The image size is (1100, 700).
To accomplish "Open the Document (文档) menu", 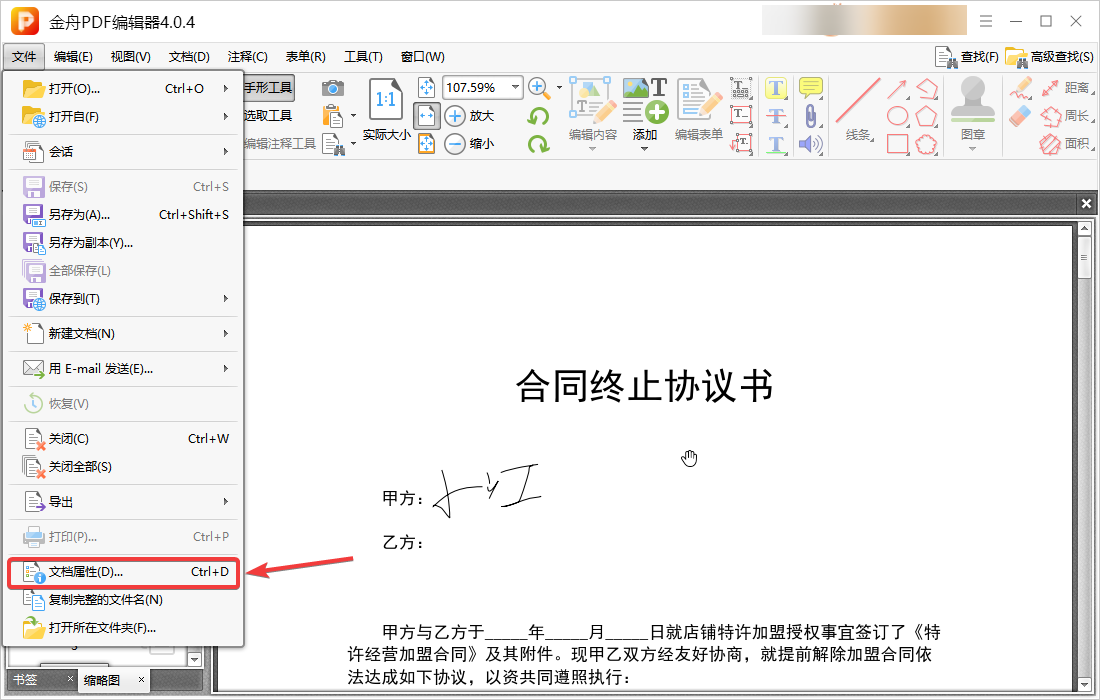I will pyautogui.click(x=189, y=57).
